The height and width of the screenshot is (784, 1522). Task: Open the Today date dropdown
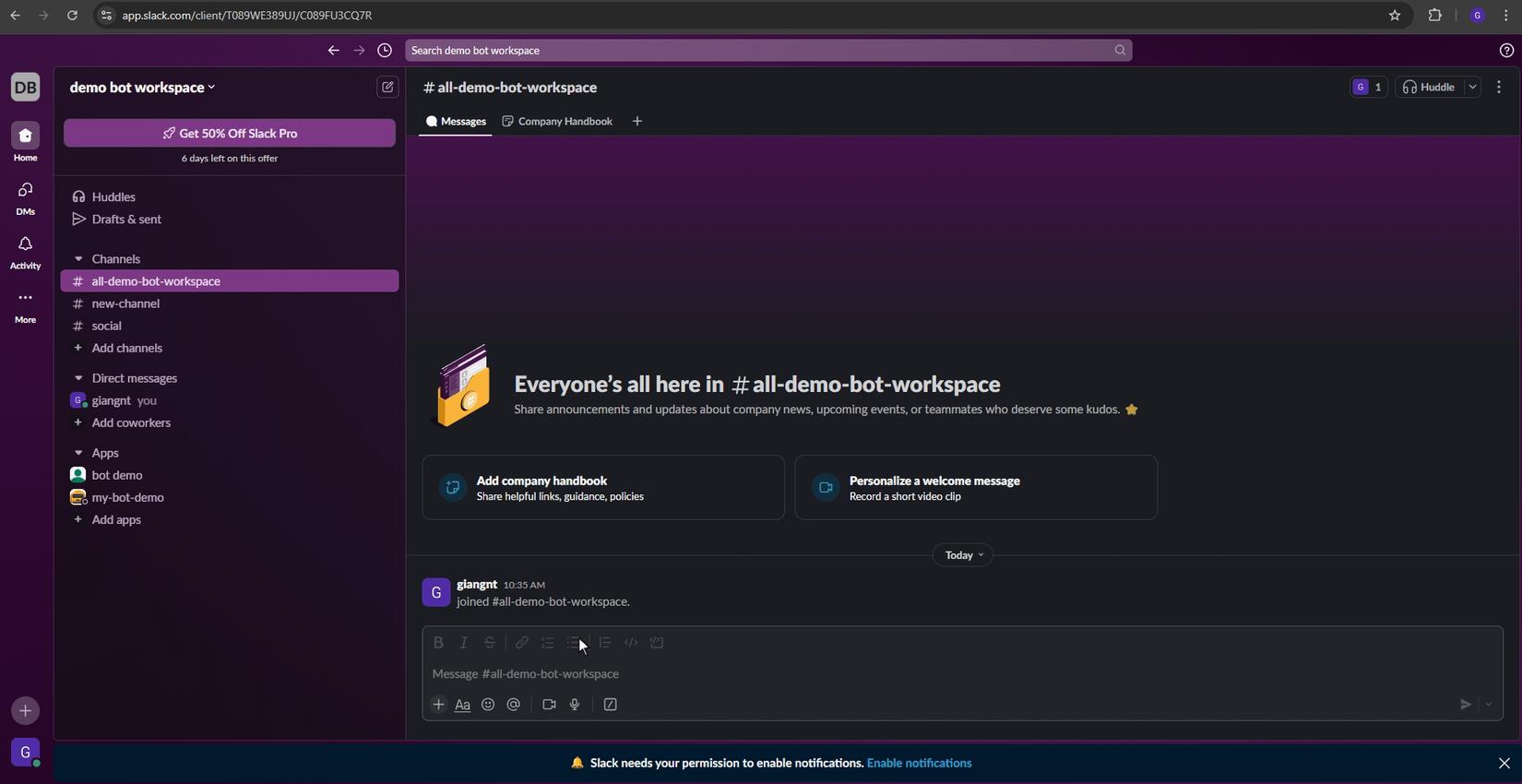963,555
